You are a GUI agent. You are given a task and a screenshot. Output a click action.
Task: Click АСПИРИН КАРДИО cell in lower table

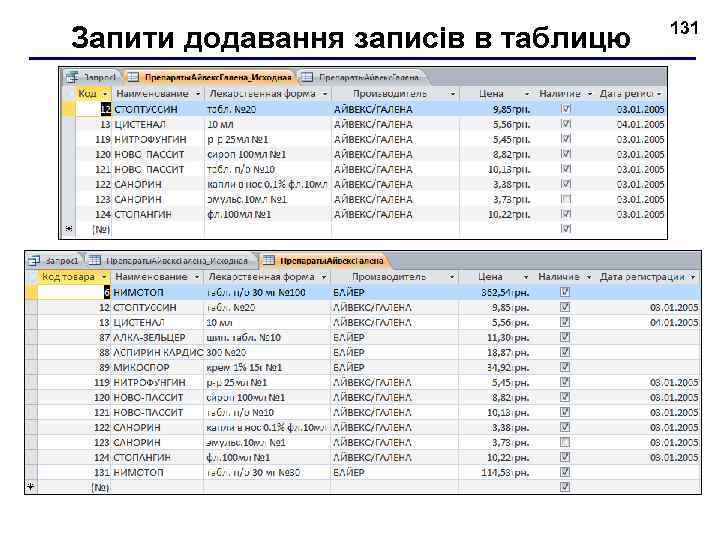tap(158, 352)
